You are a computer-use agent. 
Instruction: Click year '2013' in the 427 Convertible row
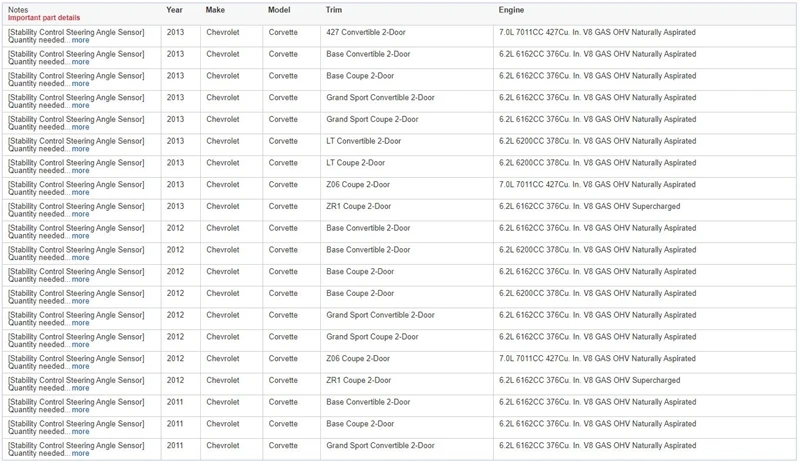[175, 33]
